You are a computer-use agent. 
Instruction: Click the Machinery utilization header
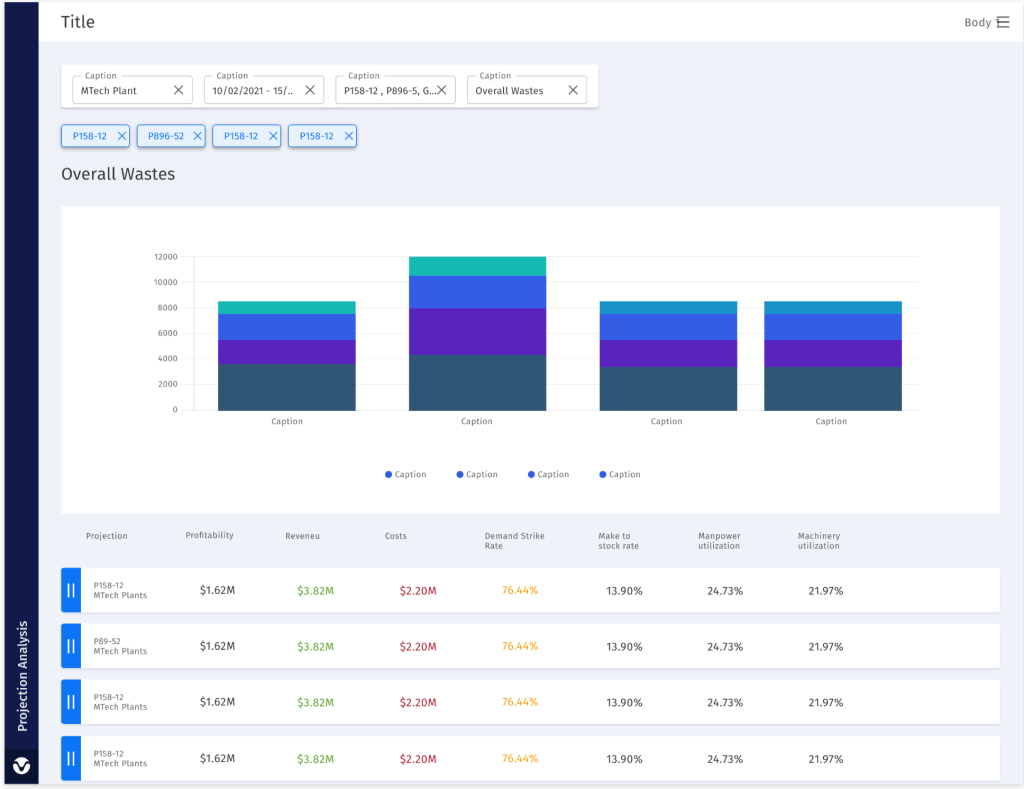point(818,540)
